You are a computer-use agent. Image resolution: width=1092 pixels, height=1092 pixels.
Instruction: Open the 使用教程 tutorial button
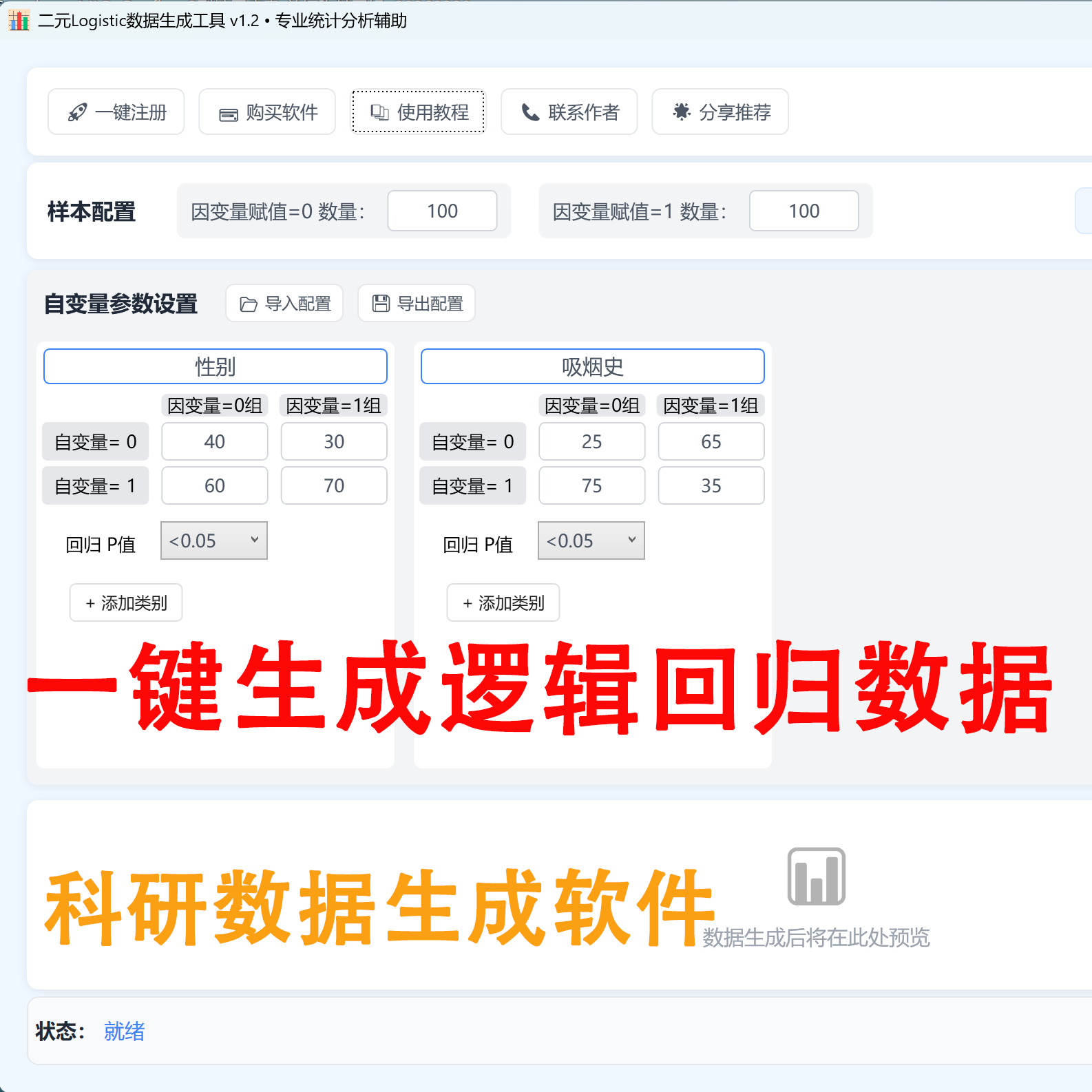[419, 112]
